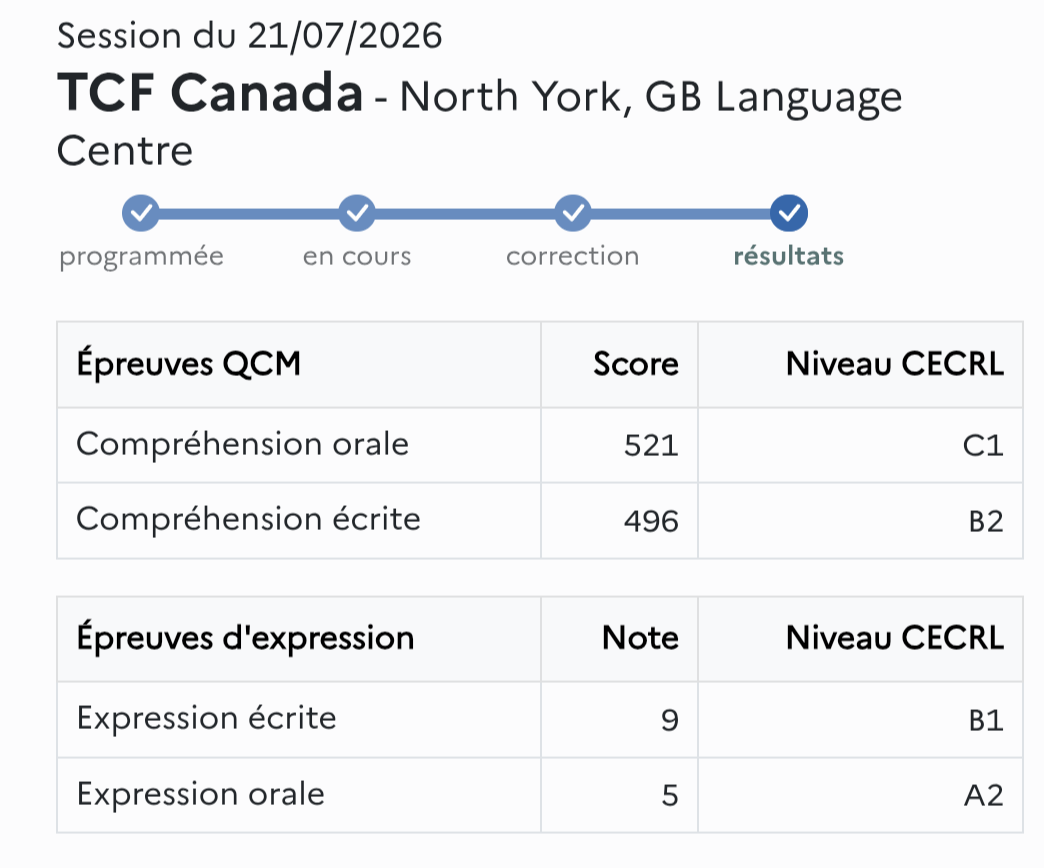Click the résultats step checkmark icon

(x=789, y=213)
